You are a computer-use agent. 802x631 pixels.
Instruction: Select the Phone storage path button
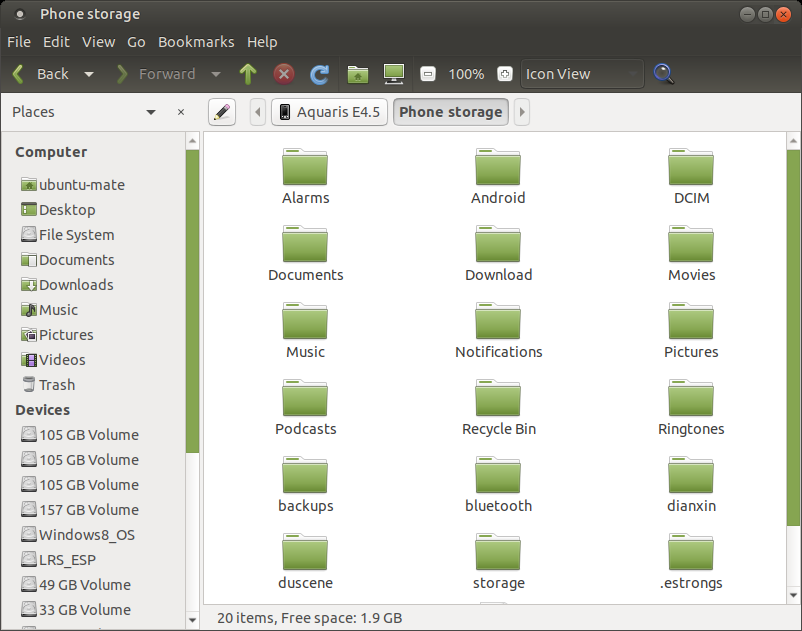450,112
